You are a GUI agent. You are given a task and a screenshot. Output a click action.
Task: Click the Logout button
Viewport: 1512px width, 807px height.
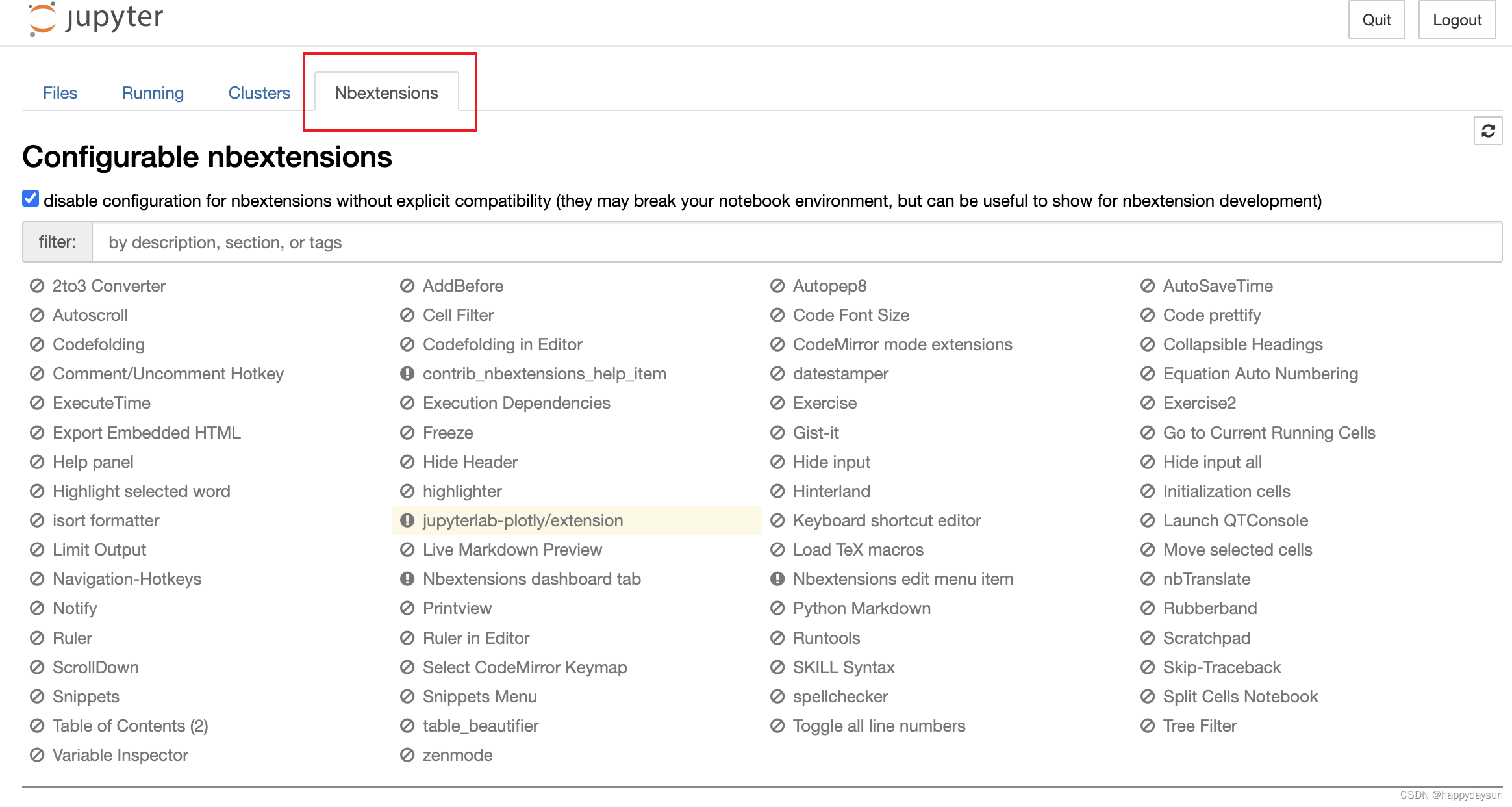pos(1457,19)
